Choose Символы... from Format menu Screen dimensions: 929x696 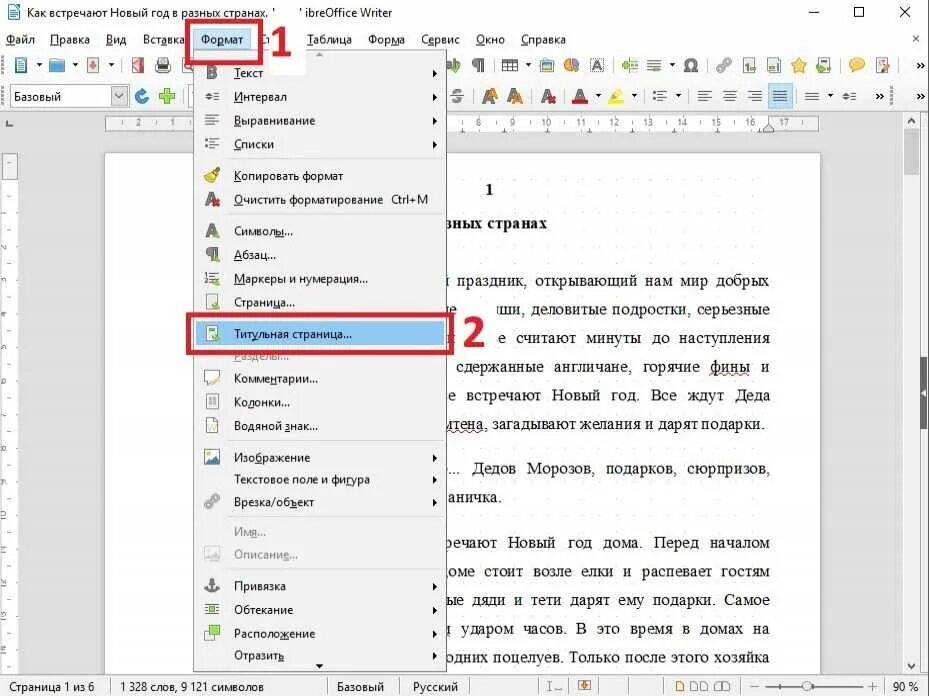[320, 231]
